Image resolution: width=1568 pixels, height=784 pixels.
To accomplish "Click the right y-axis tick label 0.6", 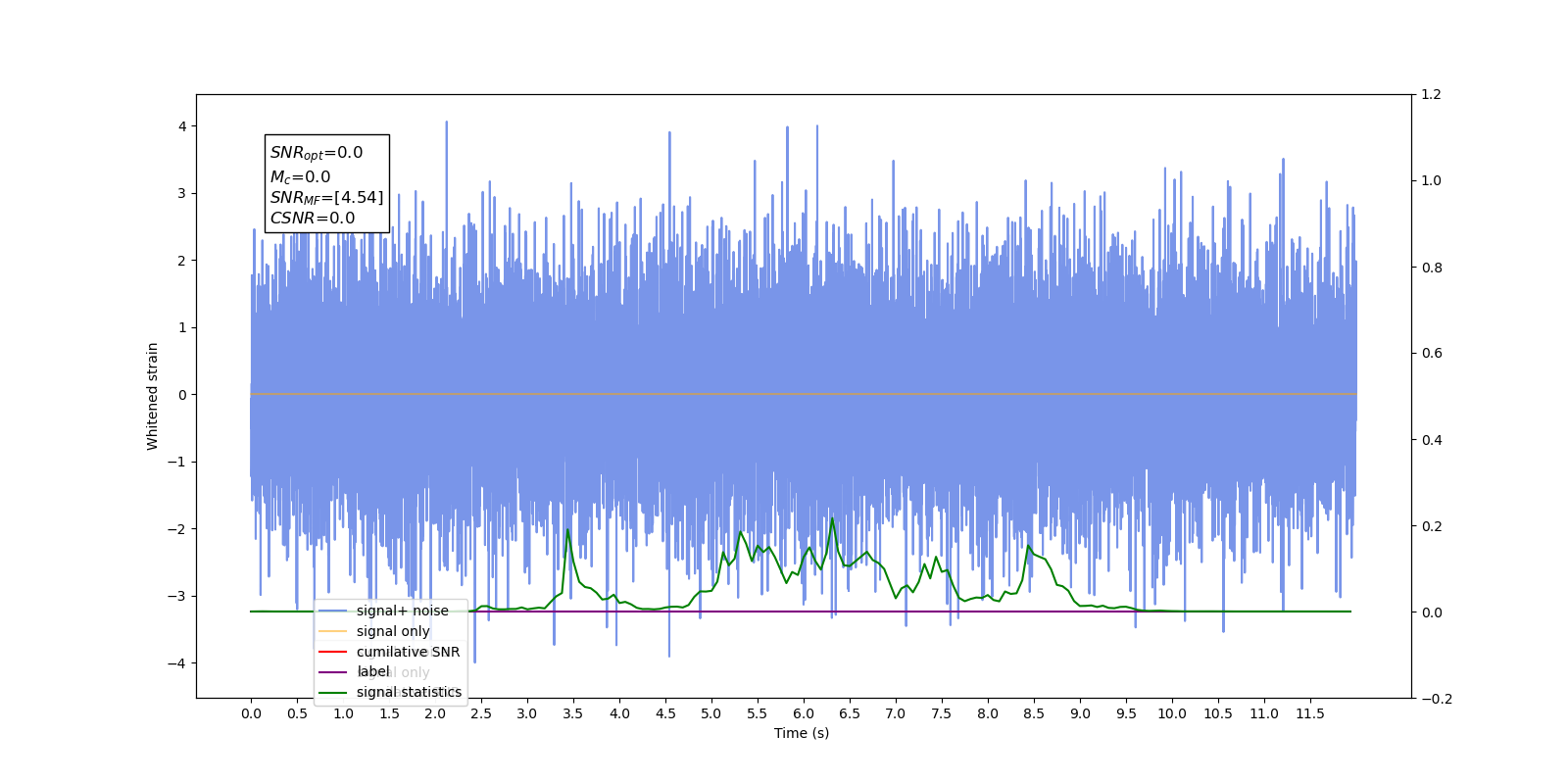I will pyautogui.click(x=1432, y=354).
